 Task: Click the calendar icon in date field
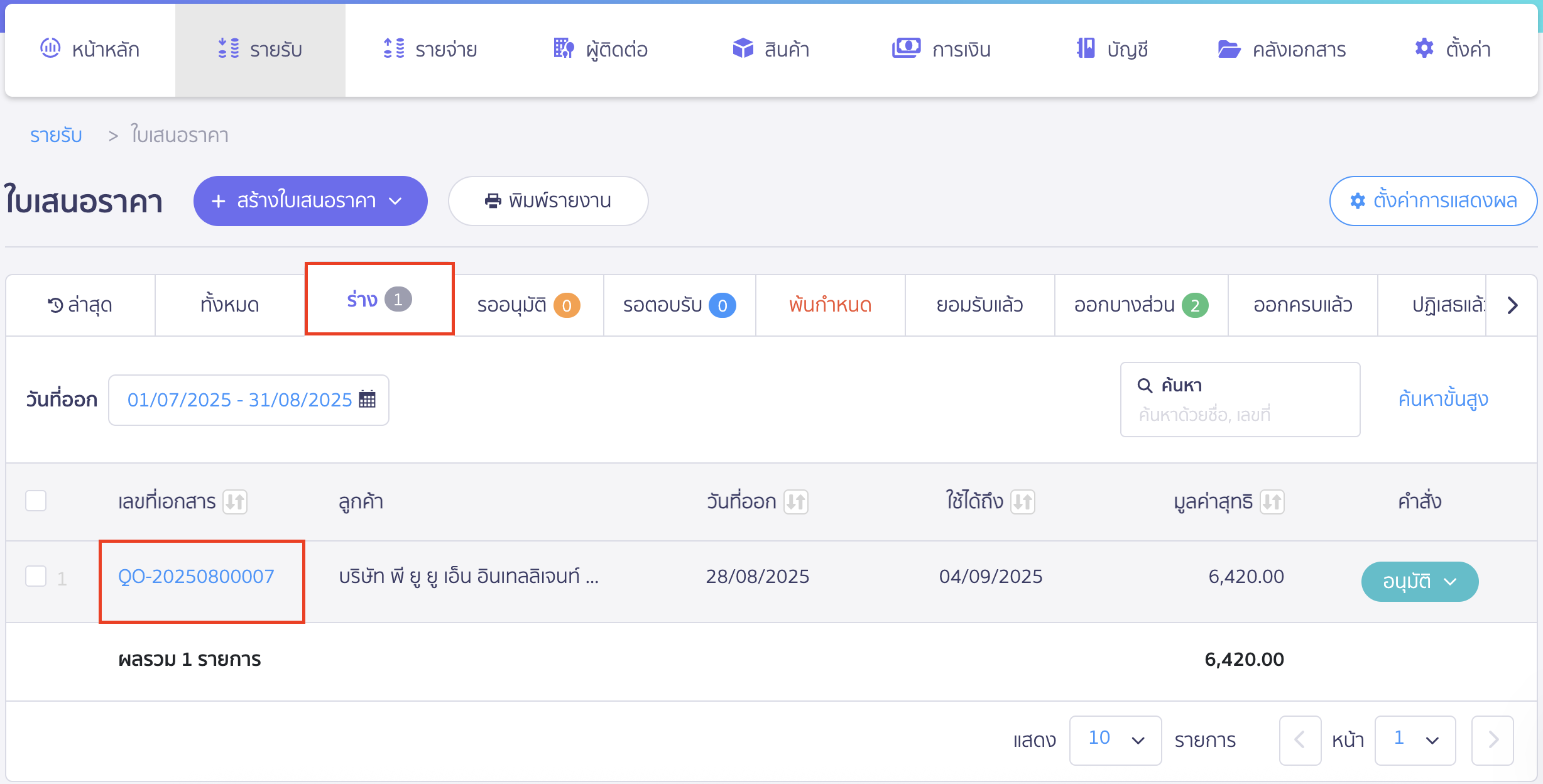368,400
